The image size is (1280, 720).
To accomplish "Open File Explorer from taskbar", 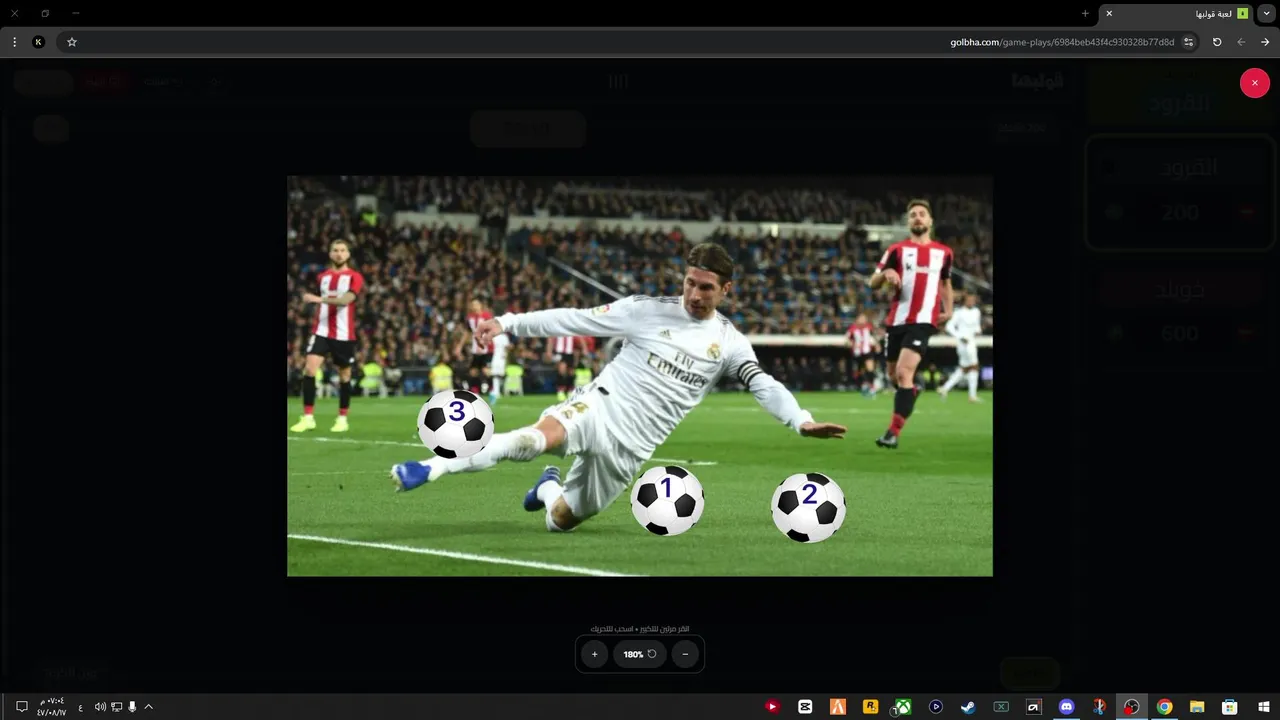I will click(1197, 707).
